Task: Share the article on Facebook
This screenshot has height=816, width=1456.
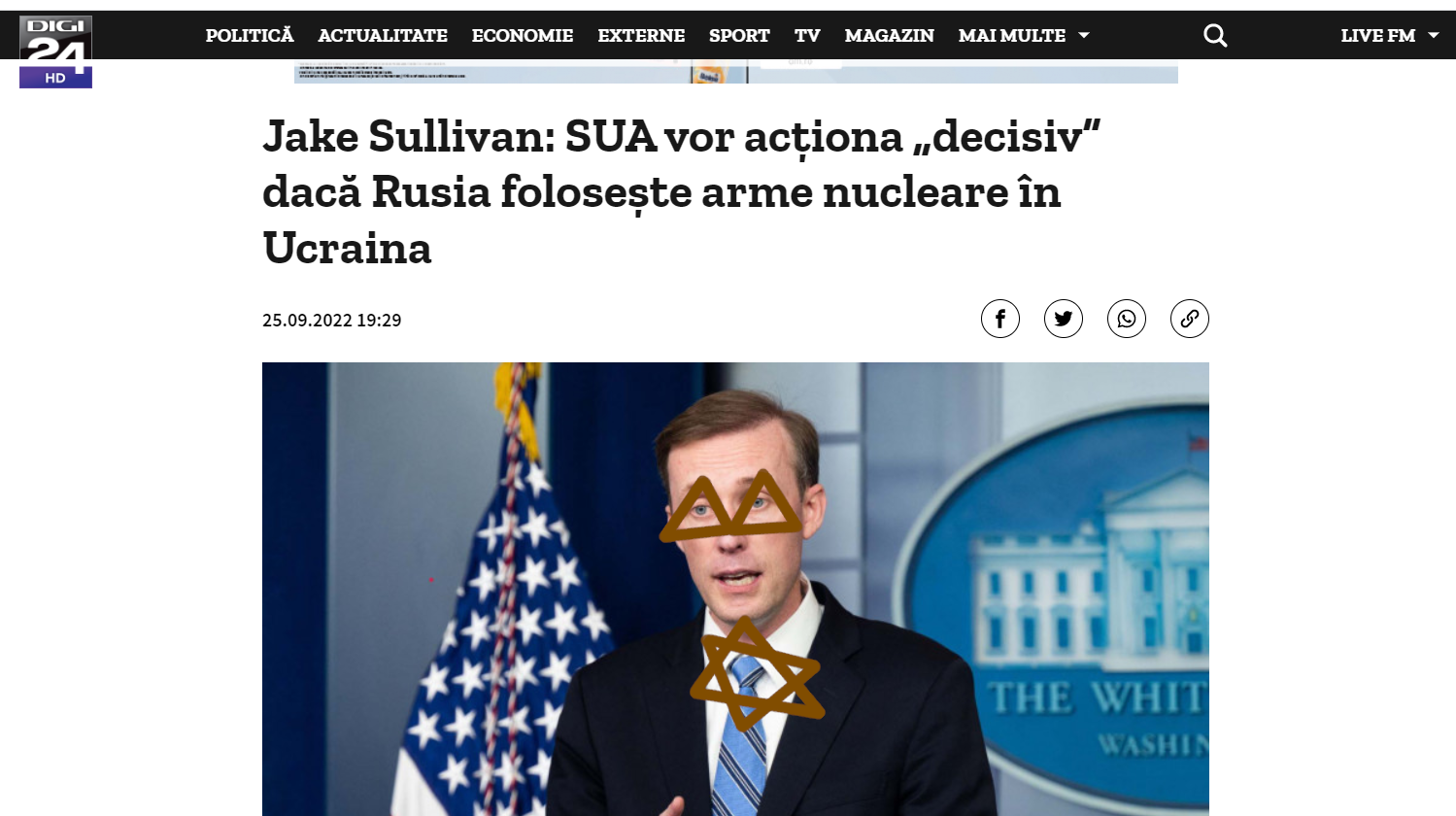Action: pos(999,319)
